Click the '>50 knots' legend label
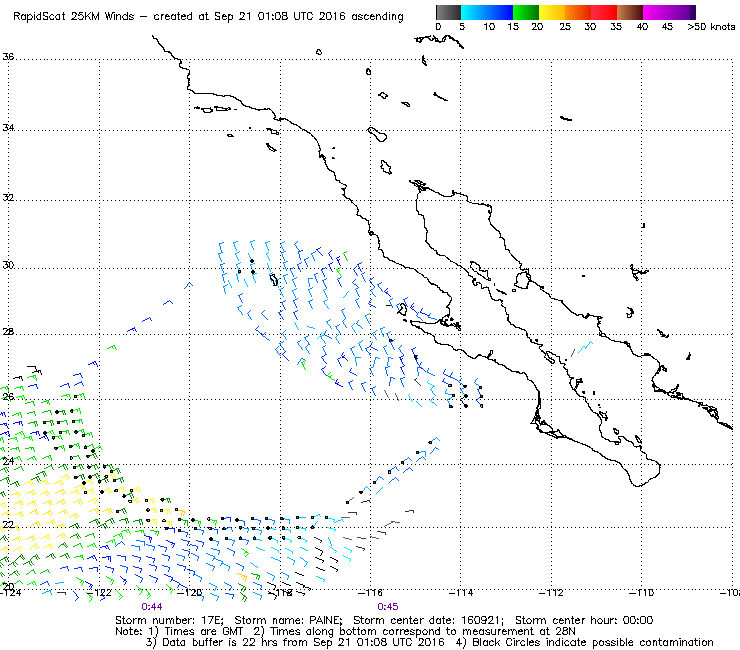The image size is (740, 650). pyautogui.click(x=711, y=27)
